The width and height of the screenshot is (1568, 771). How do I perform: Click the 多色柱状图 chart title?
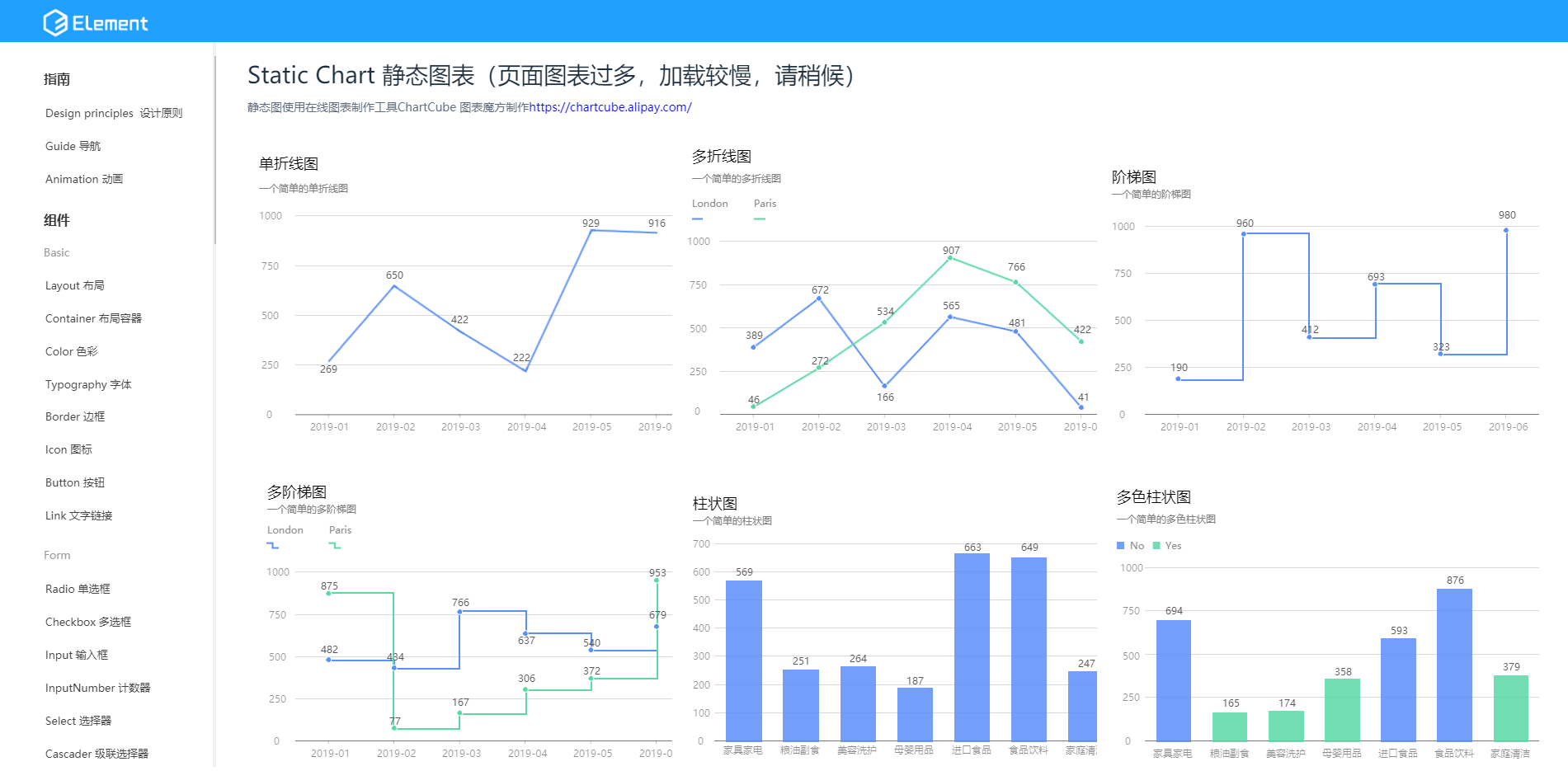[x=1154, y=497]
